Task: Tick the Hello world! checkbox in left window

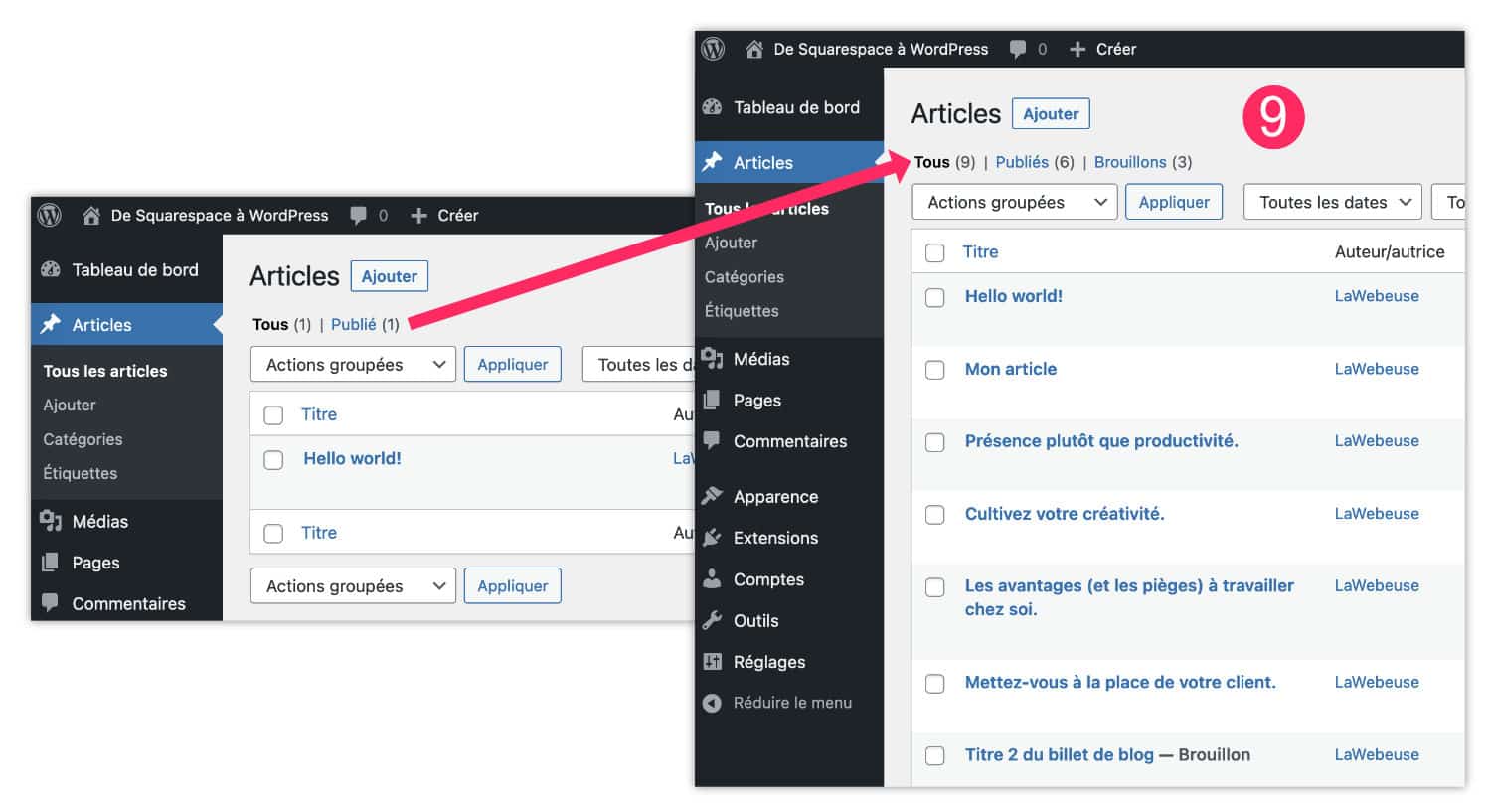Action: coord(273,460)
